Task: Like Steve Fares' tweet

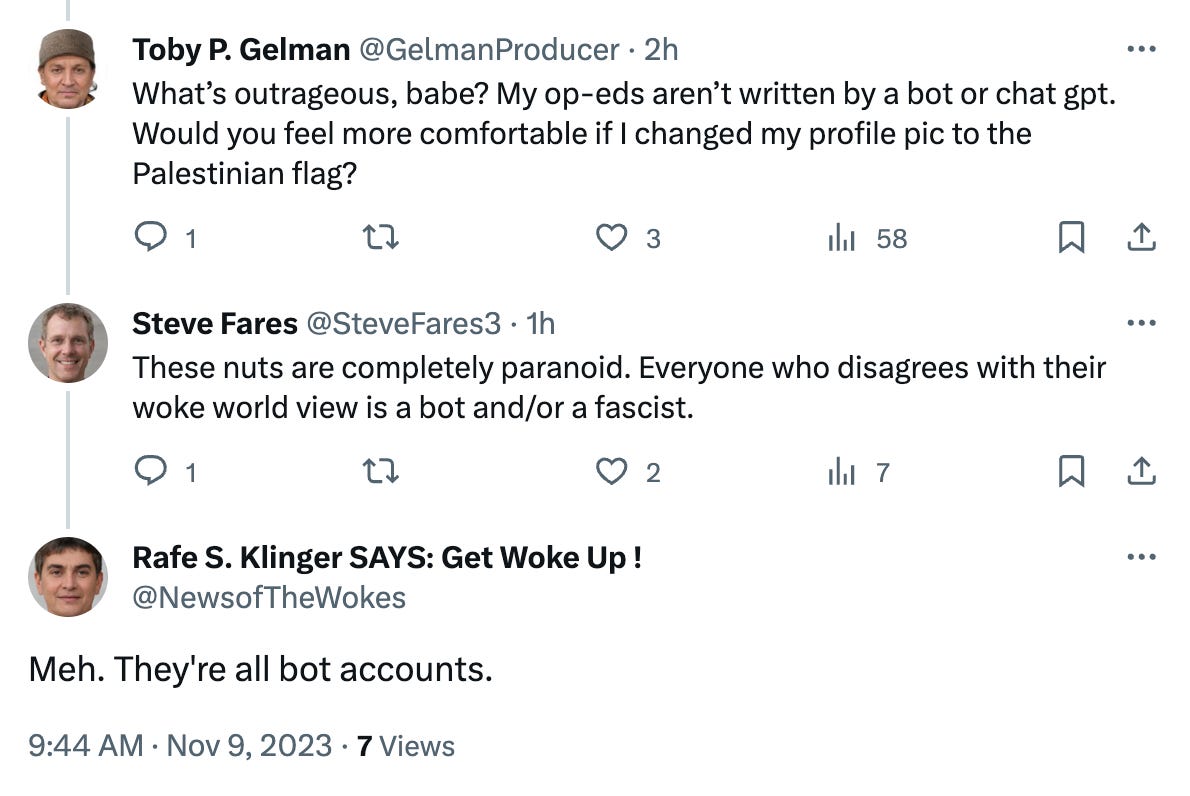Action: [x=611, y=472]
